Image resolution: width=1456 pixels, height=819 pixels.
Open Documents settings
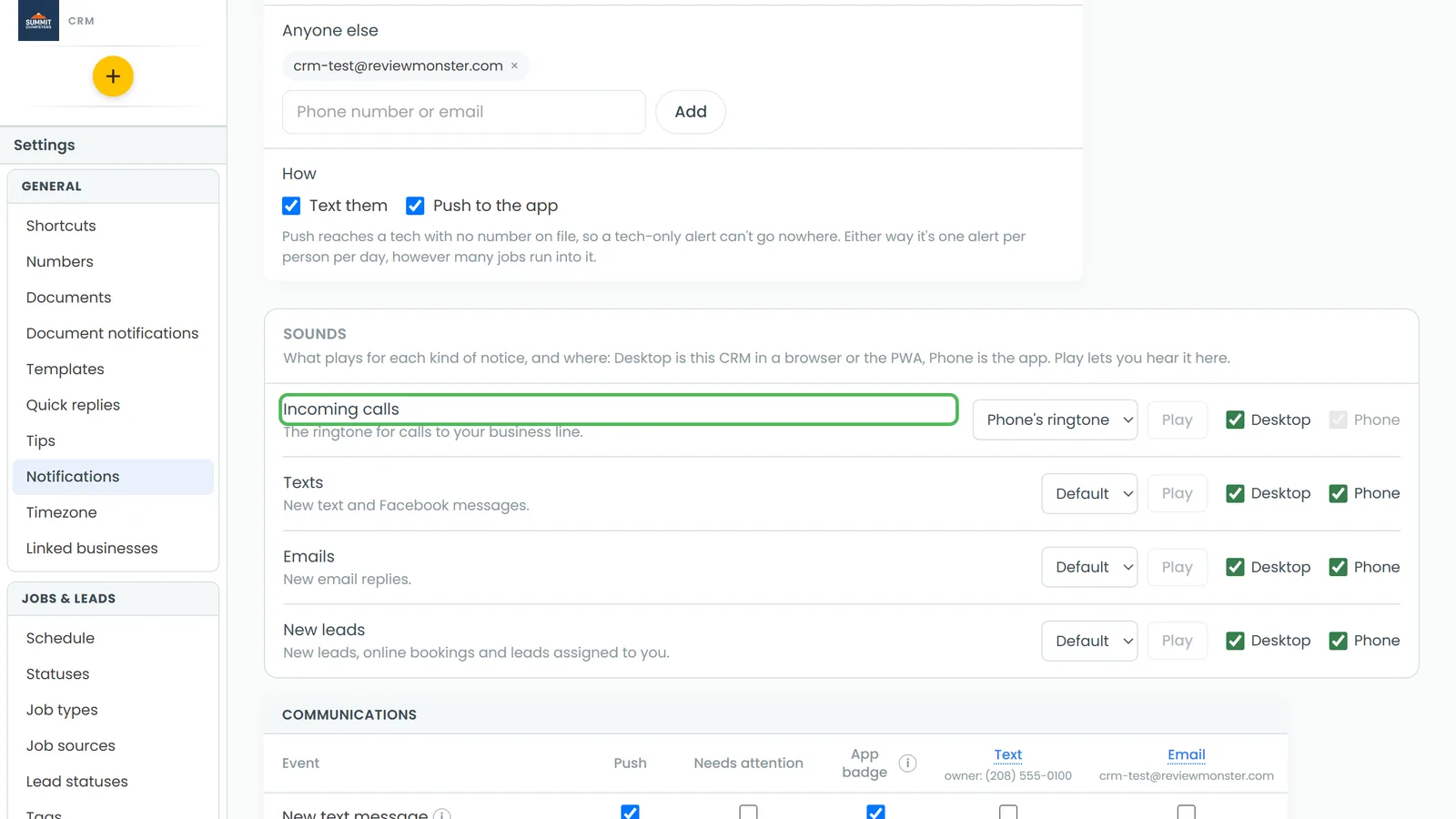pos(113,298)
